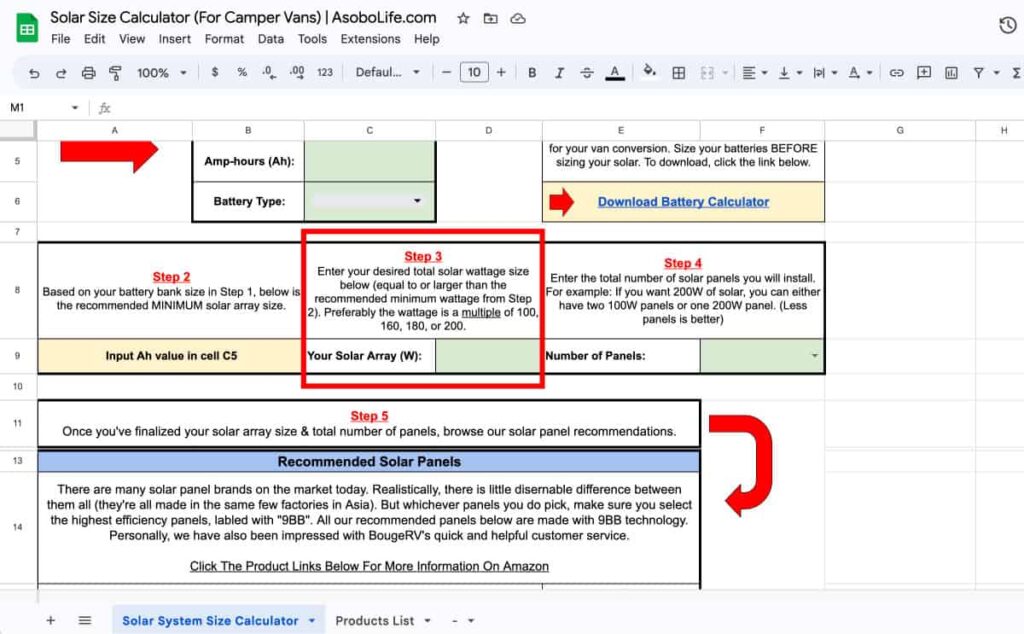Click the merge cells icon
The height and width of the screenshot is (634, 1024).
(x=707, y=73)
